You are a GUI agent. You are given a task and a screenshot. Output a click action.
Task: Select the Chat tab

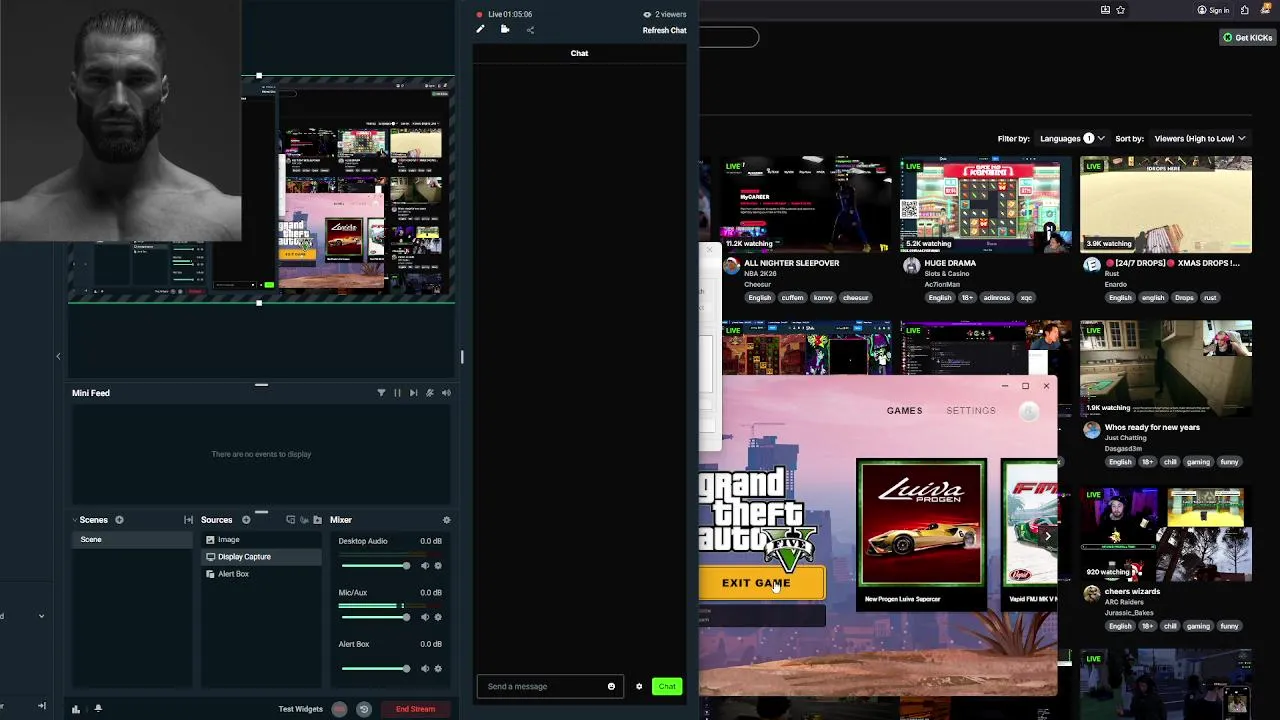[579, 53]
